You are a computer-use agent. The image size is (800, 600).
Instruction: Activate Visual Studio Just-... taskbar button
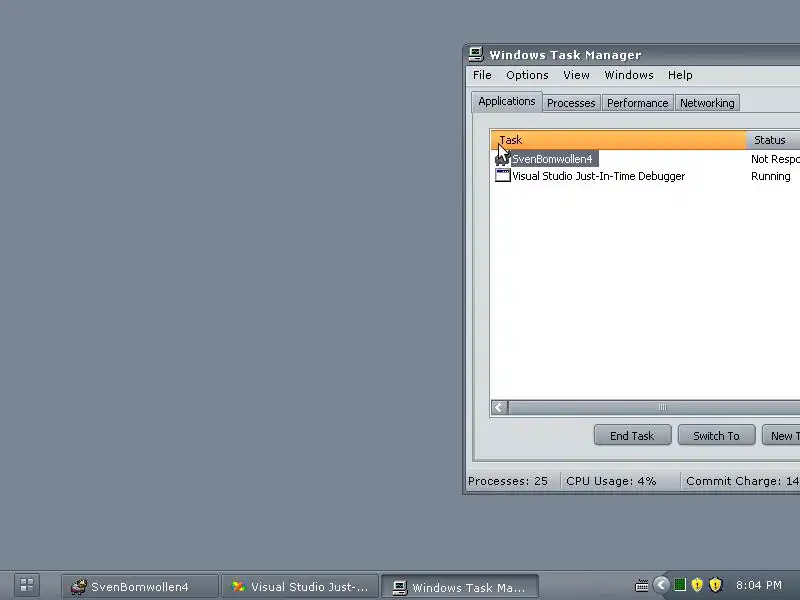pos(300,587)
